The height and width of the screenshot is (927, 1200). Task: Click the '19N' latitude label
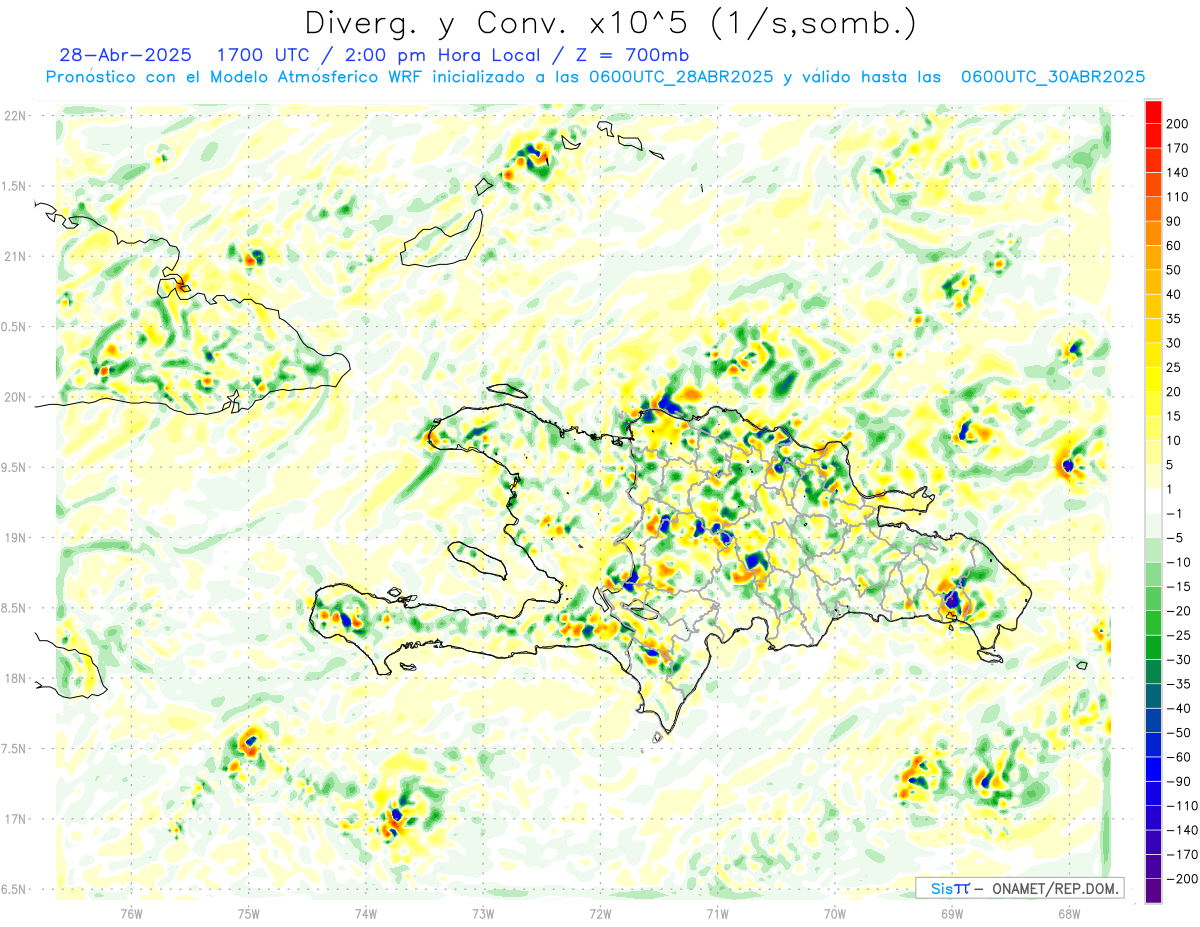16,538
